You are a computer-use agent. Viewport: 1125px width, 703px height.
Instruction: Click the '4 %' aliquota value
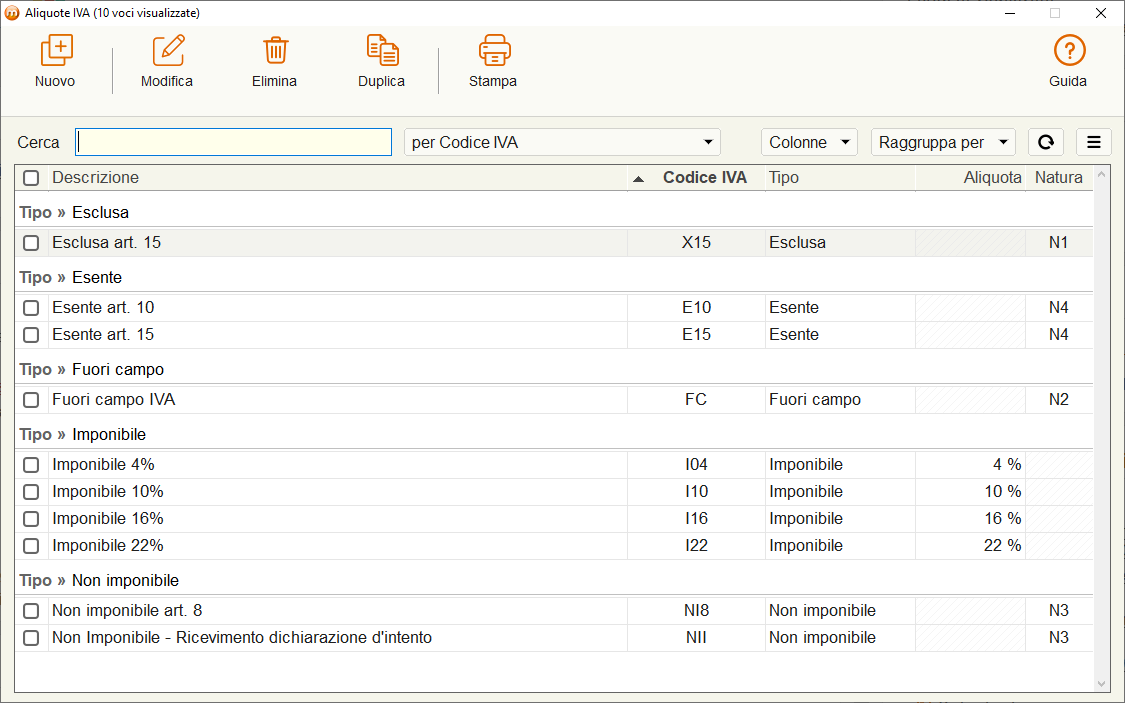point(1007,465)
